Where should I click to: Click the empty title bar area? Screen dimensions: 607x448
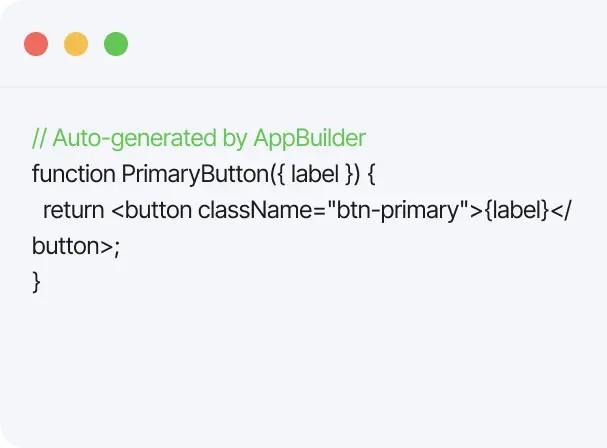(x=360, y=45)
